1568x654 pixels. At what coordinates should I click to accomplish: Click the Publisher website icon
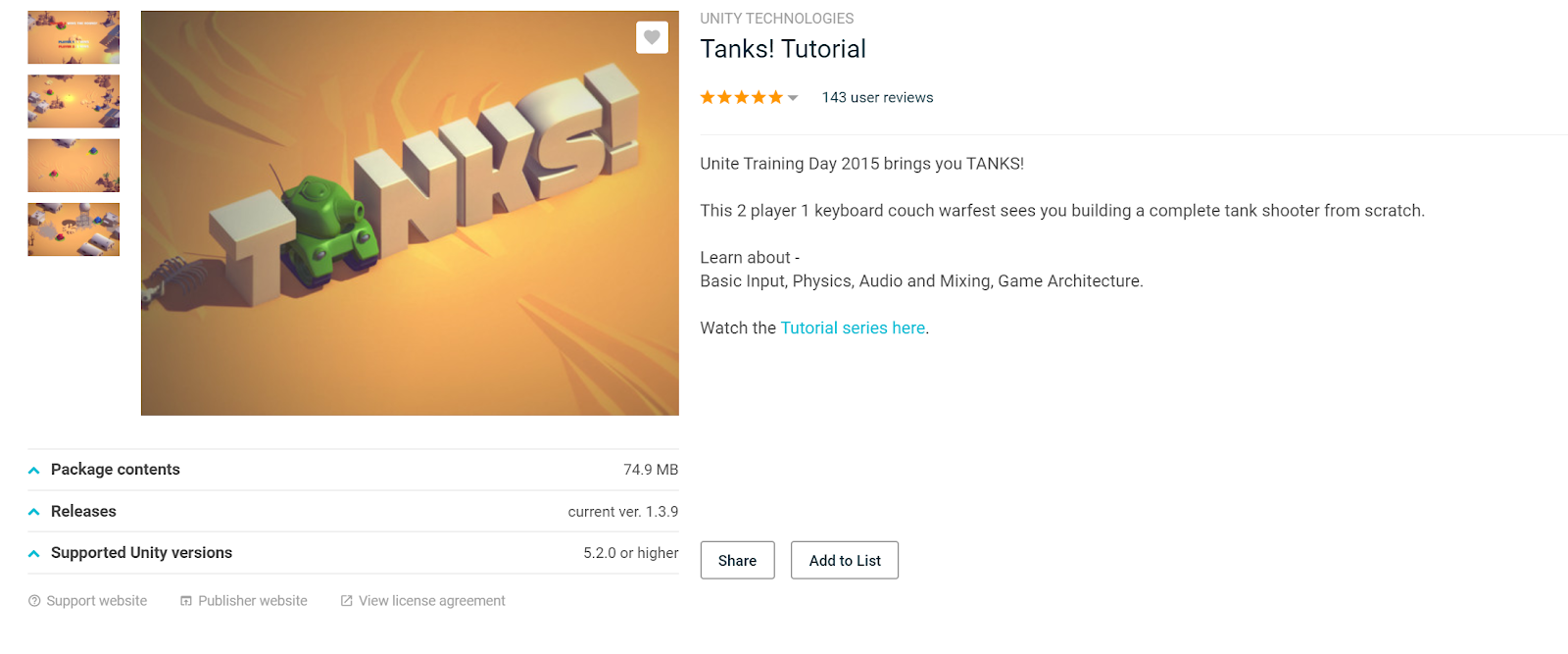click(x=186, y=601)
